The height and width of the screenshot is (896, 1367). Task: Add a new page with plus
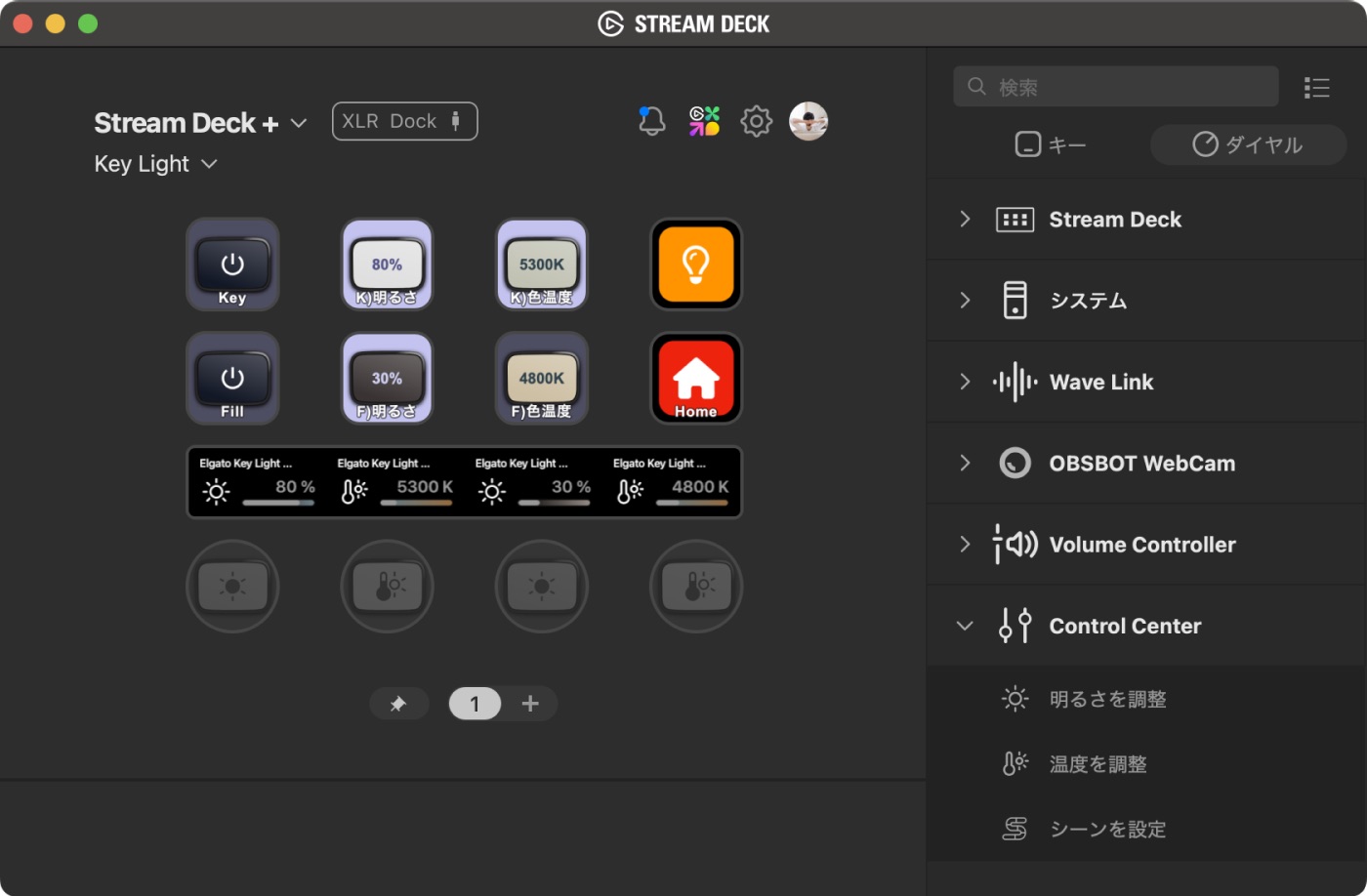530,704
